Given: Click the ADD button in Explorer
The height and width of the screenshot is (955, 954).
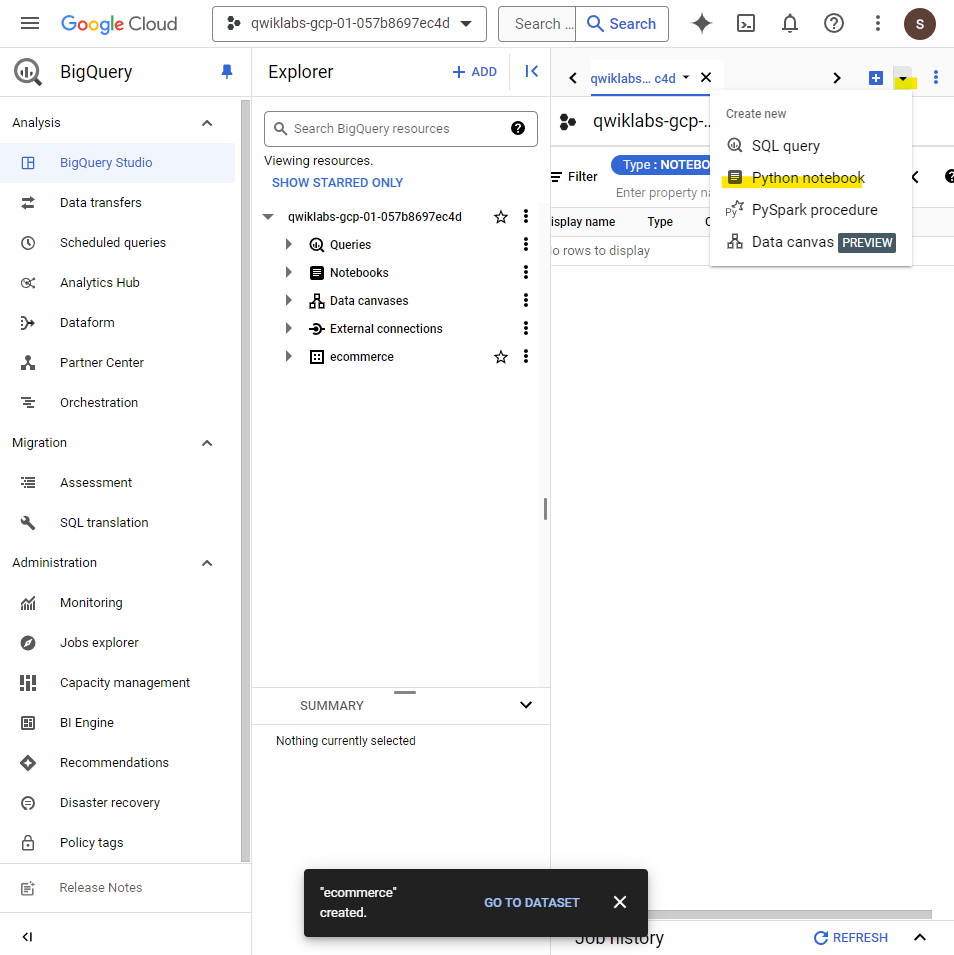Looking at the screenshot, I should point(475,72).
